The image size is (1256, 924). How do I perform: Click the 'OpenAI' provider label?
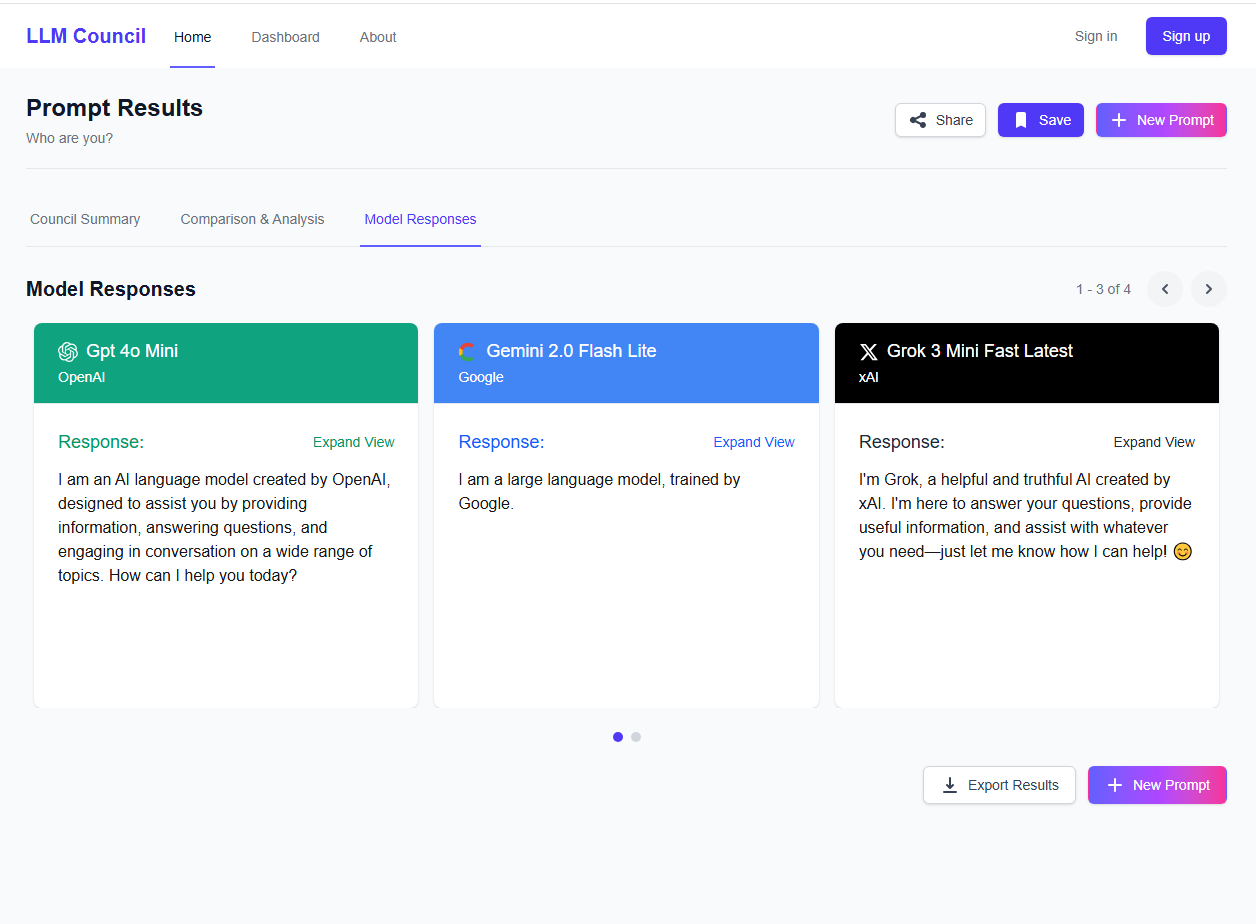tap(81, 377)
